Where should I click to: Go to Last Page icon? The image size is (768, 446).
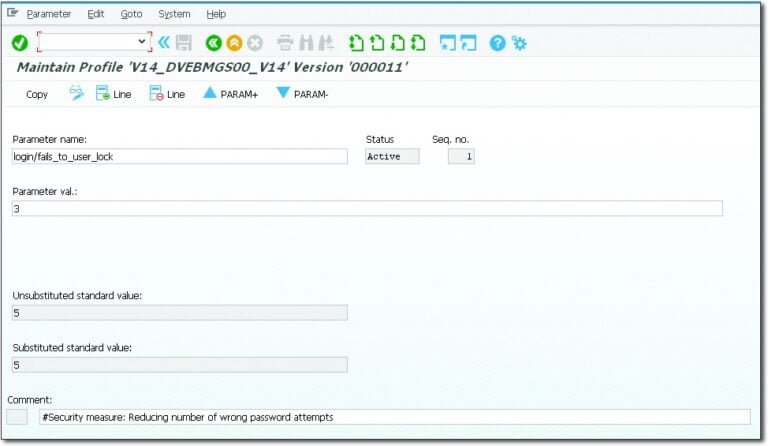[x=418, y=43]
